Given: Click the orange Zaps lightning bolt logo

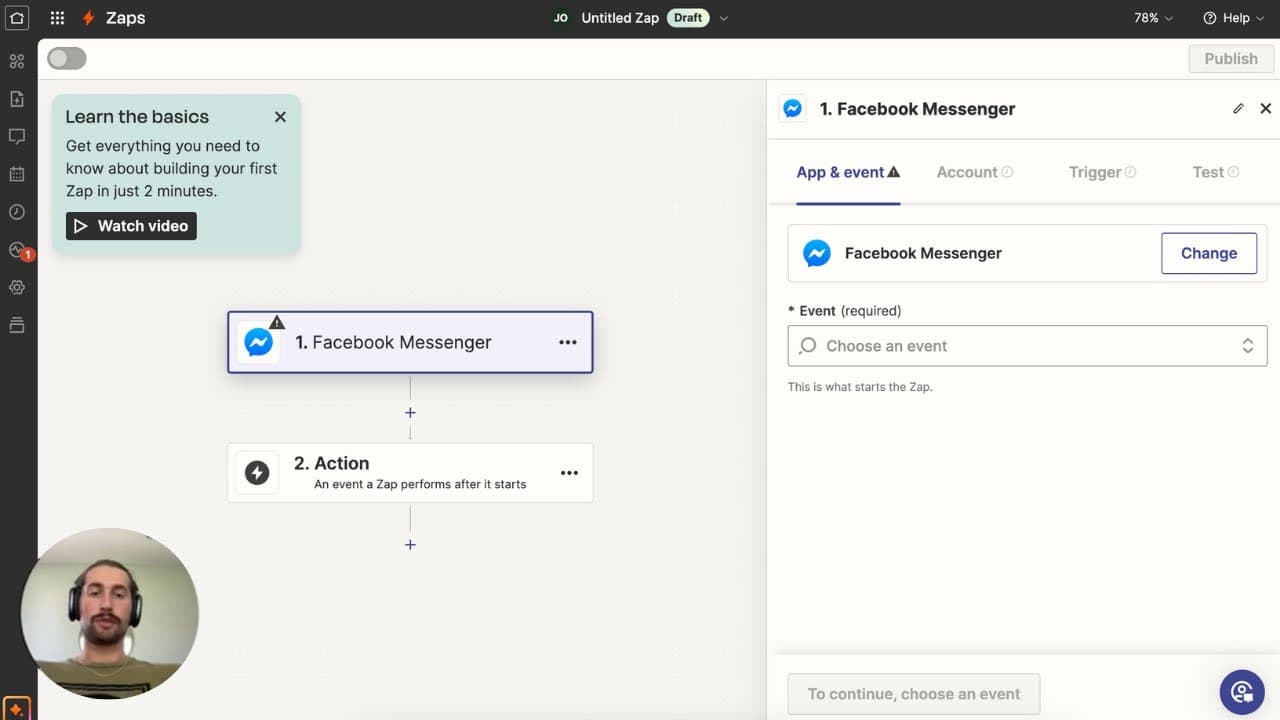Looking at the screenshot, I should 89,18.
